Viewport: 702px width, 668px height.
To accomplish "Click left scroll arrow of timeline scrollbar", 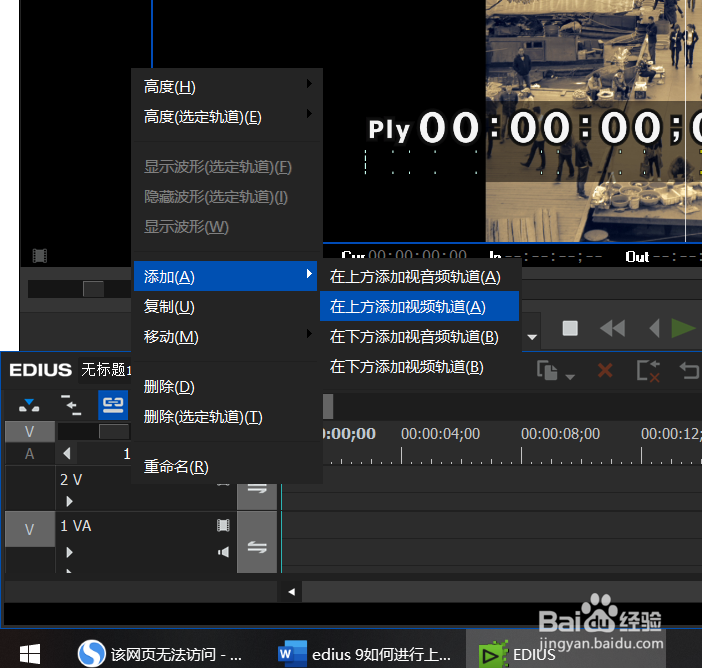I will [x=291, y=592].
